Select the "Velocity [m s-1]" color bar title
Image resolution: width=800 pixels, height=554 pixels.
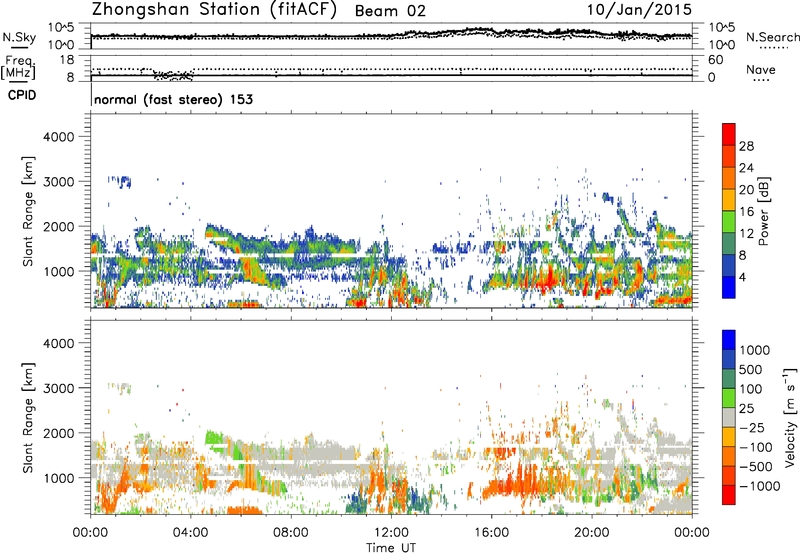[x=790, y=417]
